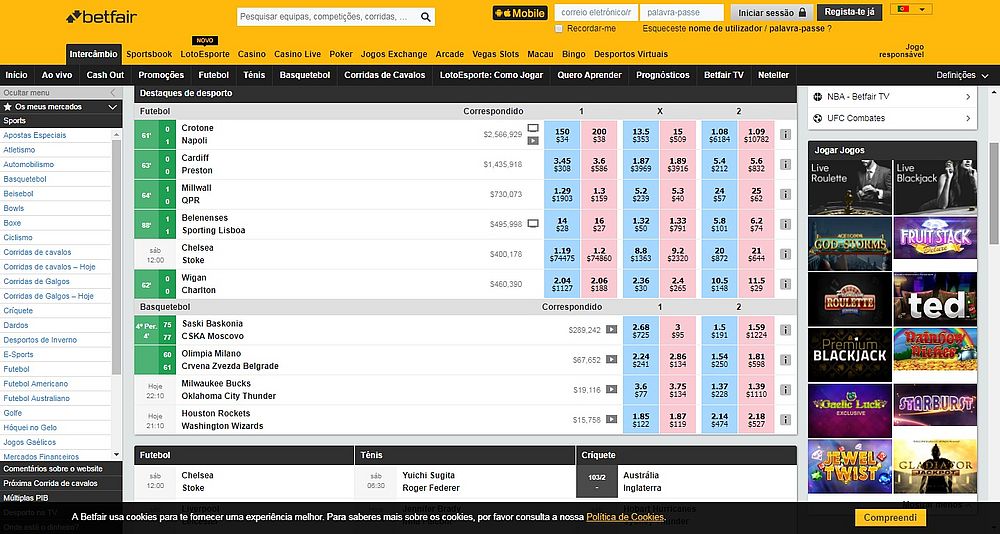Screen dimensions: 1000x534
Task: Click the search magnifier icon
Action: coord(425,17)
